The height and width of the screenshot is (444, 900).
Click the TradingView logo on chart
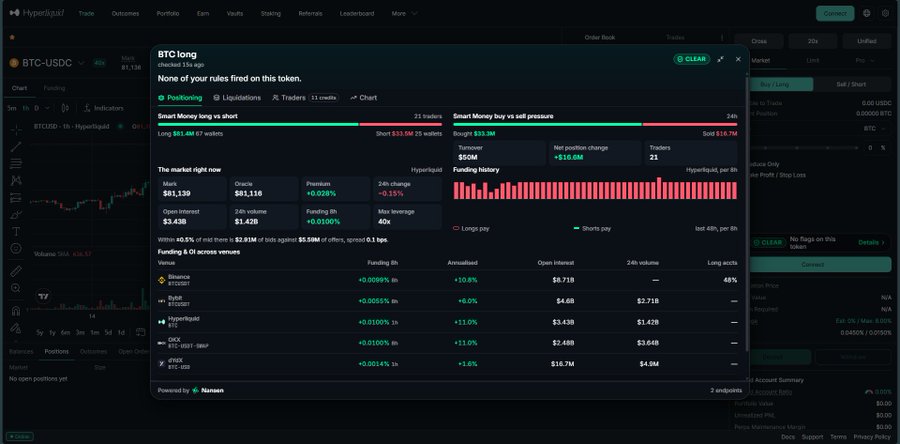pyautogui.click(x=44, y=297)
